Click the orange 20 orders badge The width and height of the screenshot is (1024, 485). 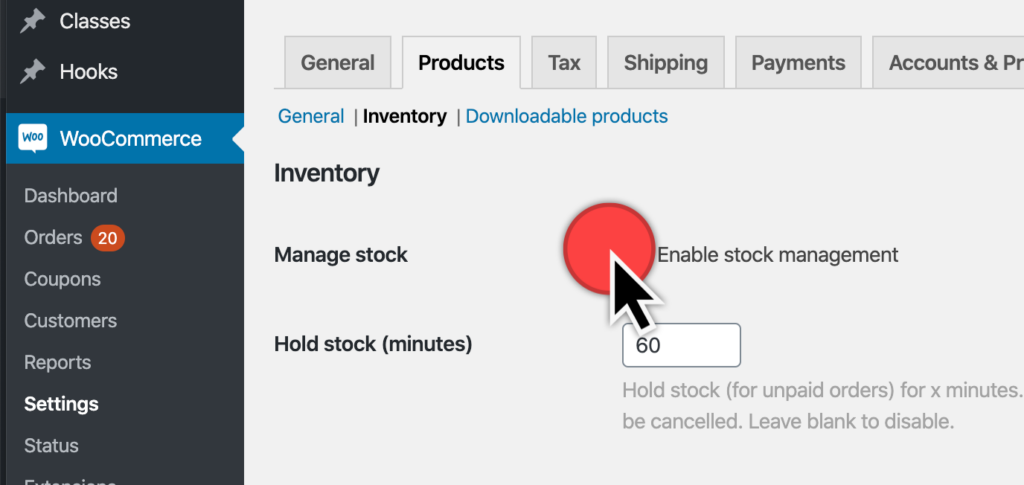tap(107, 238)
